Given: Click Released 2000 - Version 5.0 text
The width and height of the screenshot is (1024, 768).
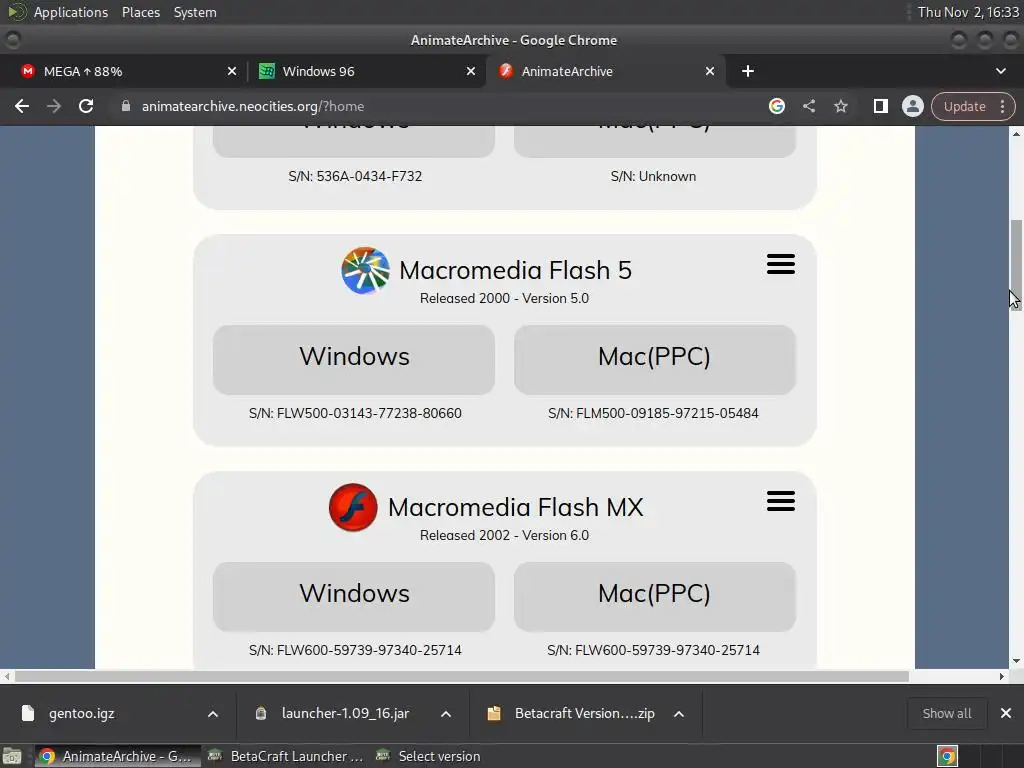Looking at the screenshot, I should pos(504,298).
